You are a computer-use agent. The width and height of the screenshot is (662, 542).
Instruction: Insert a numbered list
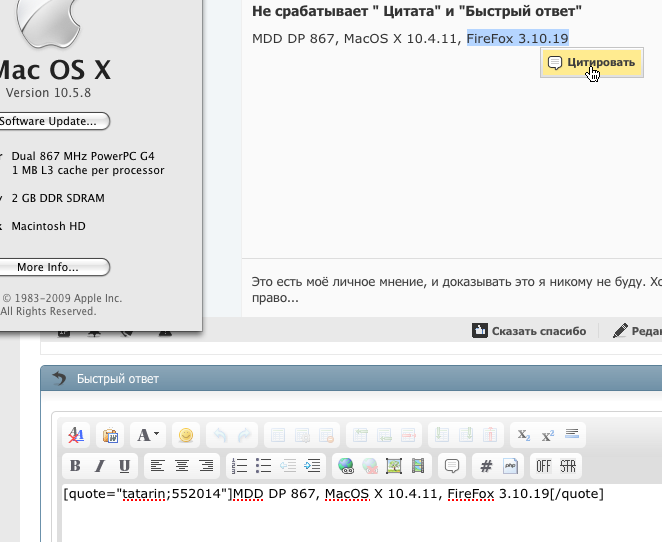point(239,466)
